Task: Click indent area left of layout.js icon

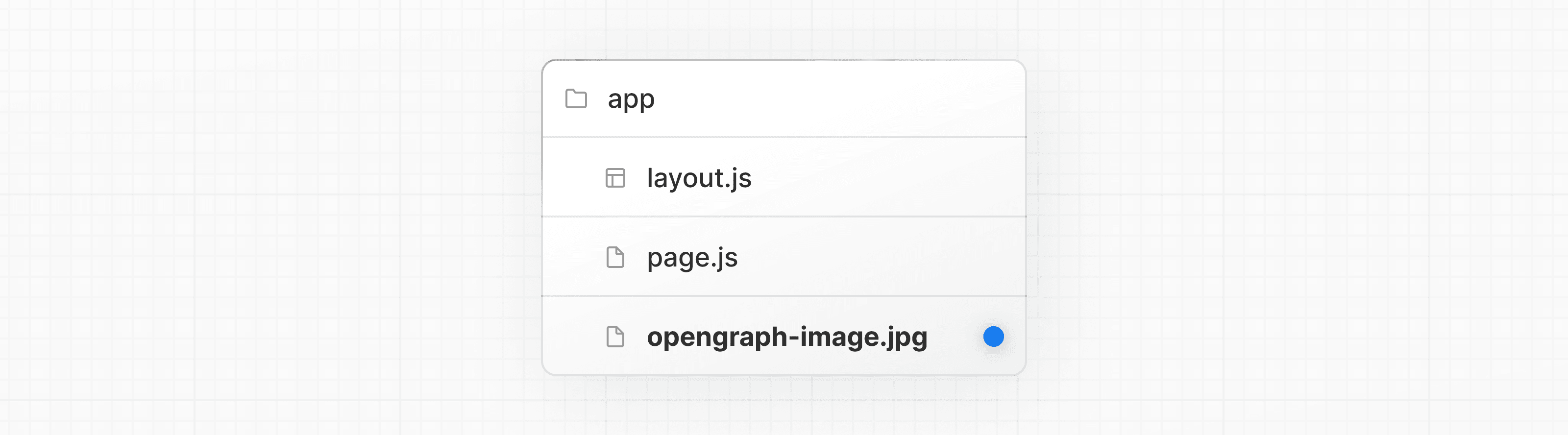Action: [572, 178]
